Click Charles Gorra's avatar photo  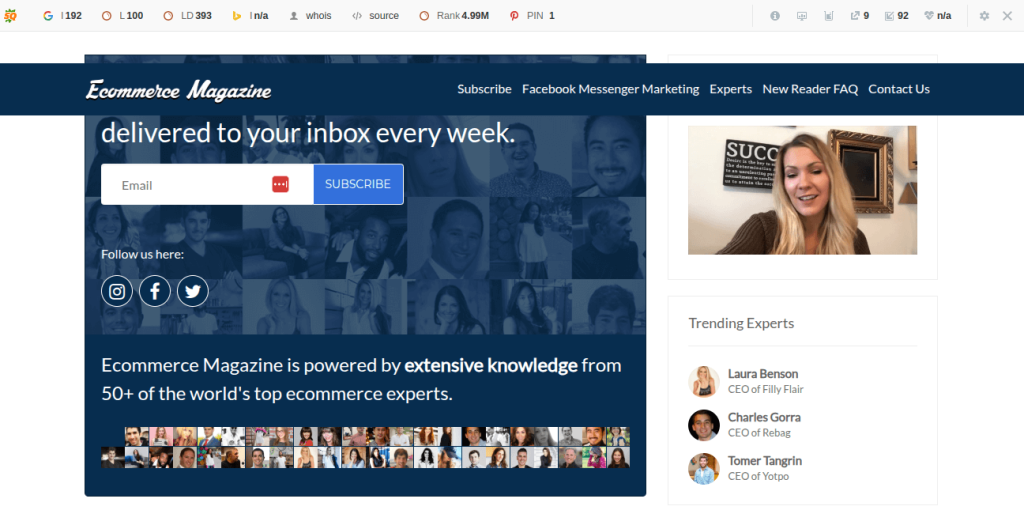[x=704, y=425]
